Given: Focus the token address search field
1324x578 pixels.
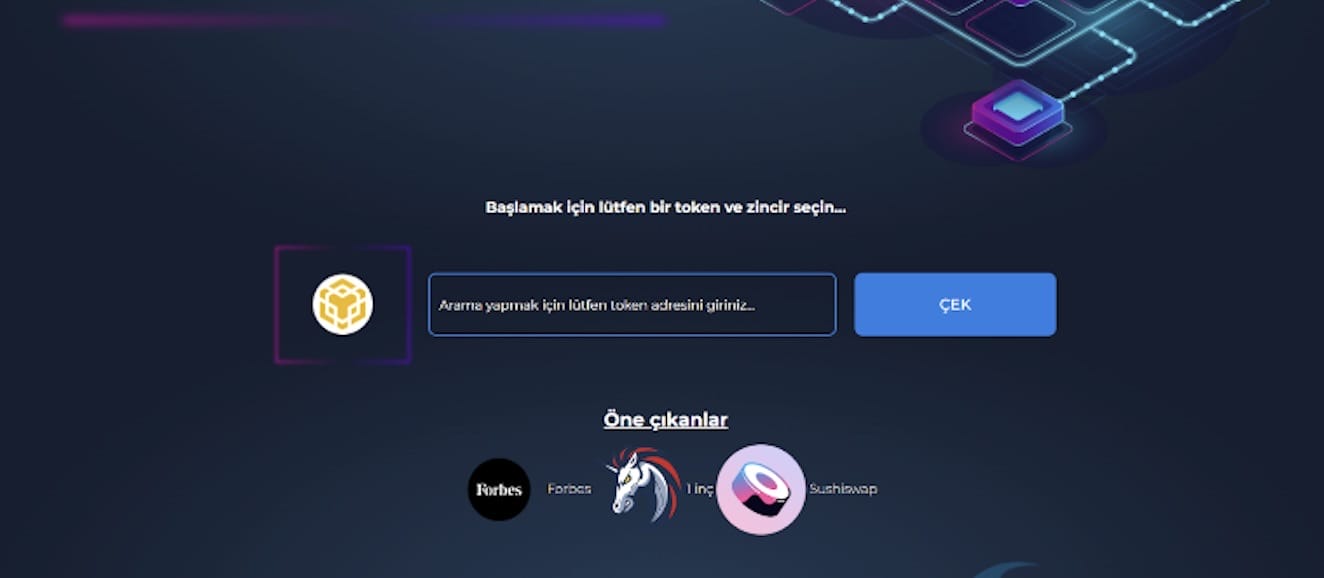Looking at the screenshot, I should pyautogui.click(x=632, y=304).
